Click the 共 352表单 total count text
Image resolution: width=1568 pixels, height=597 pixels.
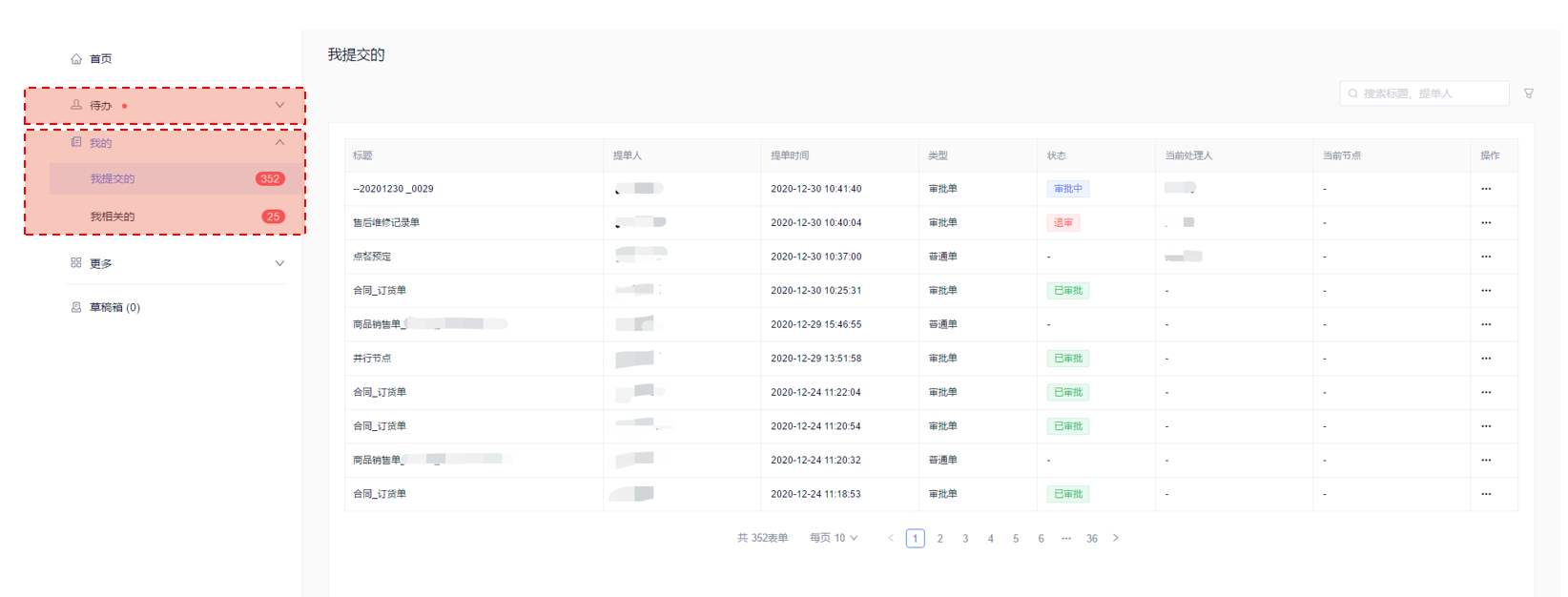pyautogui.click(x=763, y=538)
